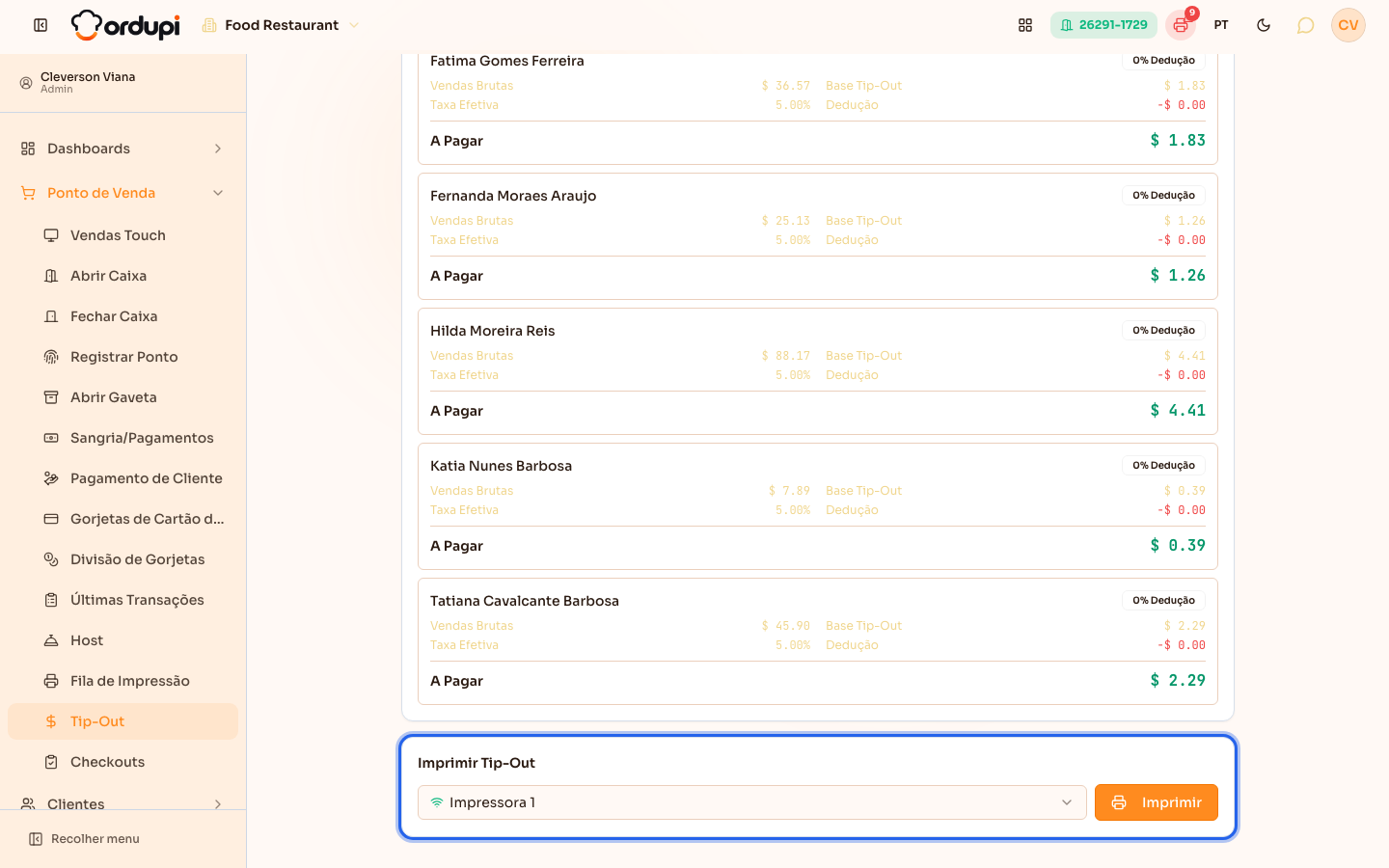Change language from PT
The width and height of the screenshot is (1389, 868).
pyautogui.click(x=1221, y=25)
